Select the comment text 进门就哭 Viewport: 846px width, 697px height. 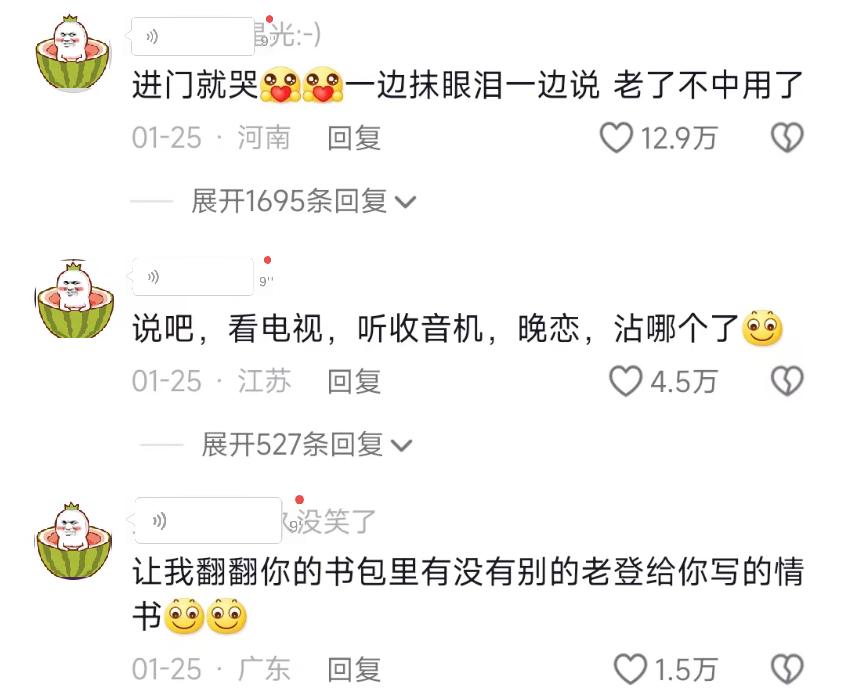195,85
